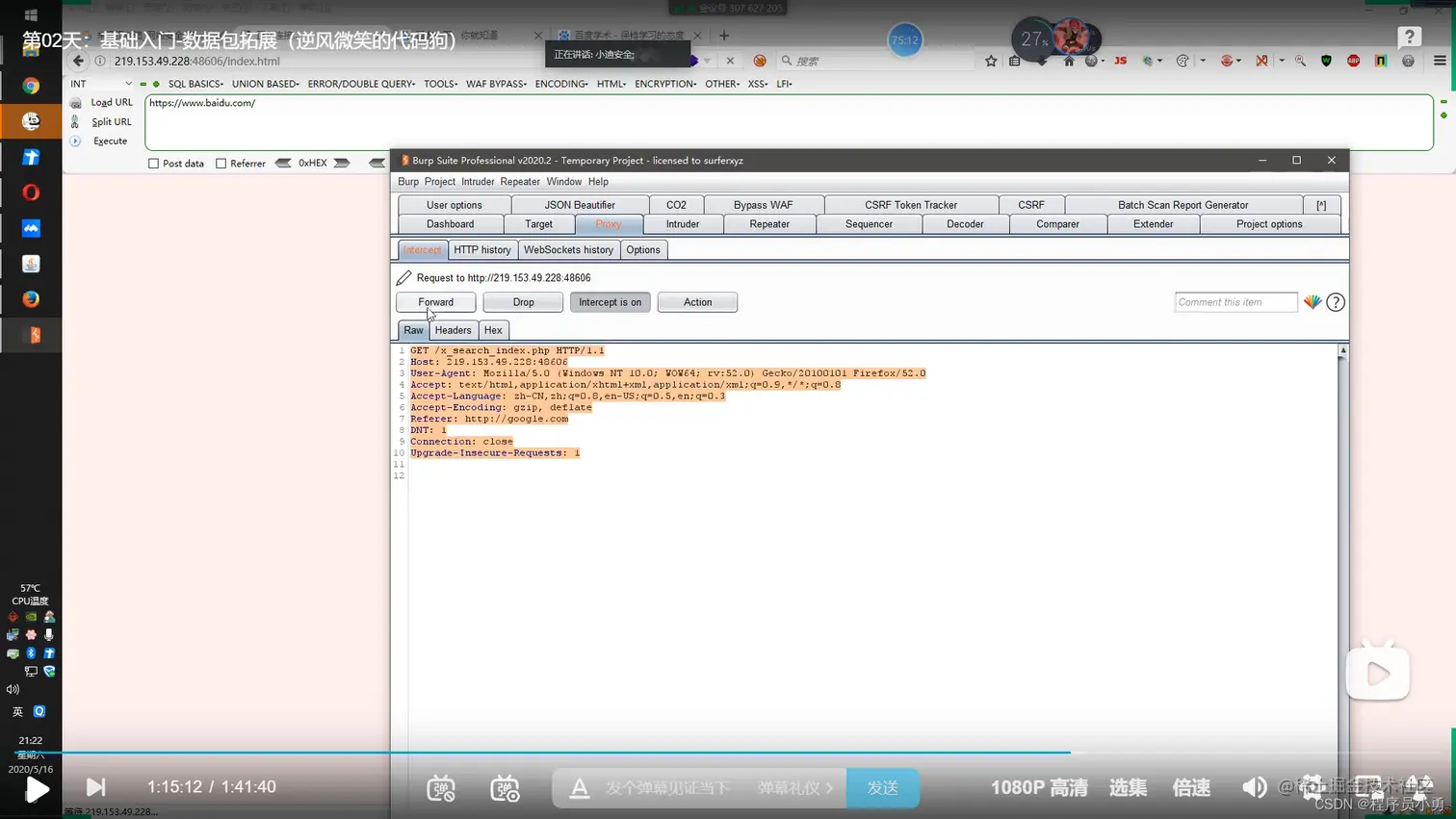Click the bookmark star icon in Firefox toolbar

pos(991,61)
